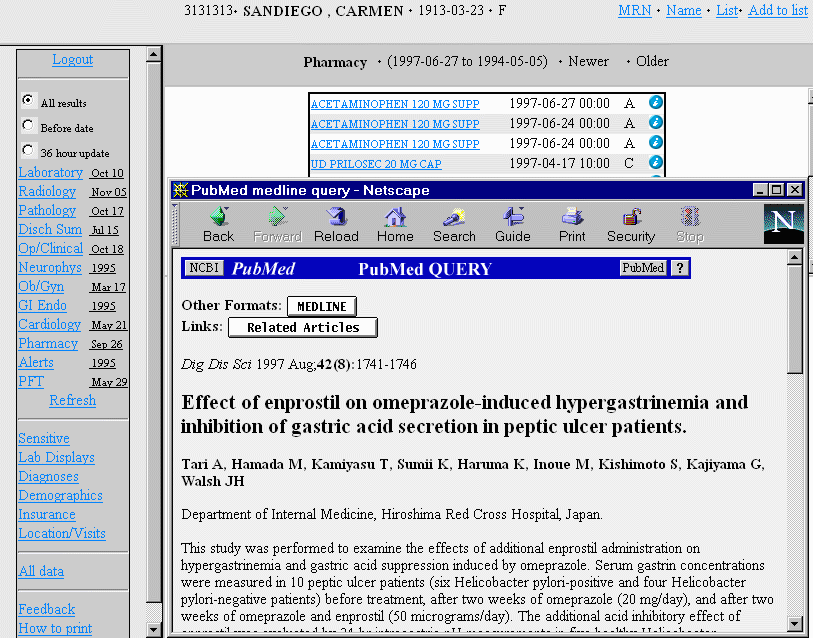Image resolution: width=813 pixels, height=638 pixels.
Task: Log out via the Logout link
Action: click(73, 60)
